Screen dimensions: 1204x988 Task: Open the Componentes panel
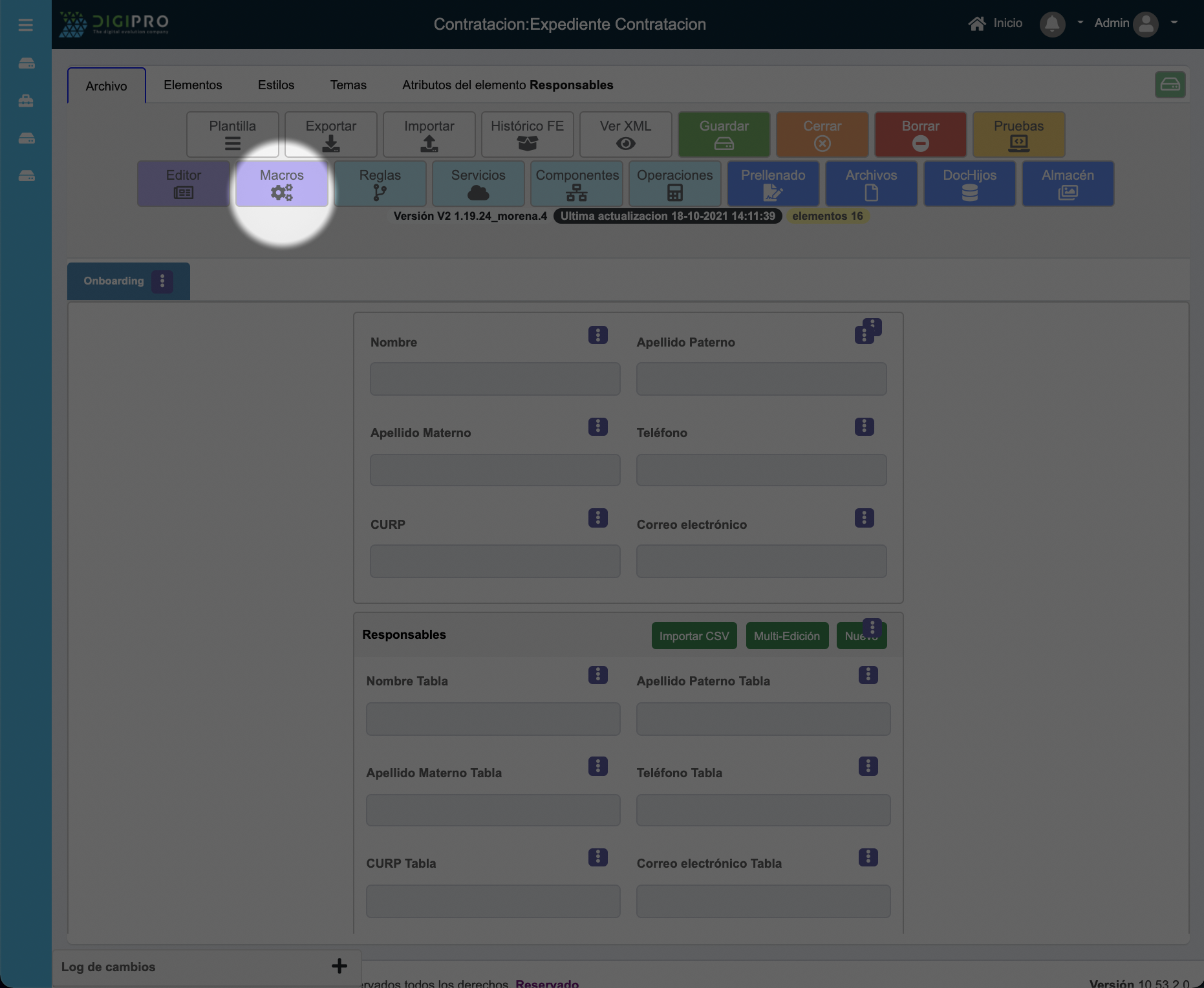pyautogui.click(x=576, y=184)
